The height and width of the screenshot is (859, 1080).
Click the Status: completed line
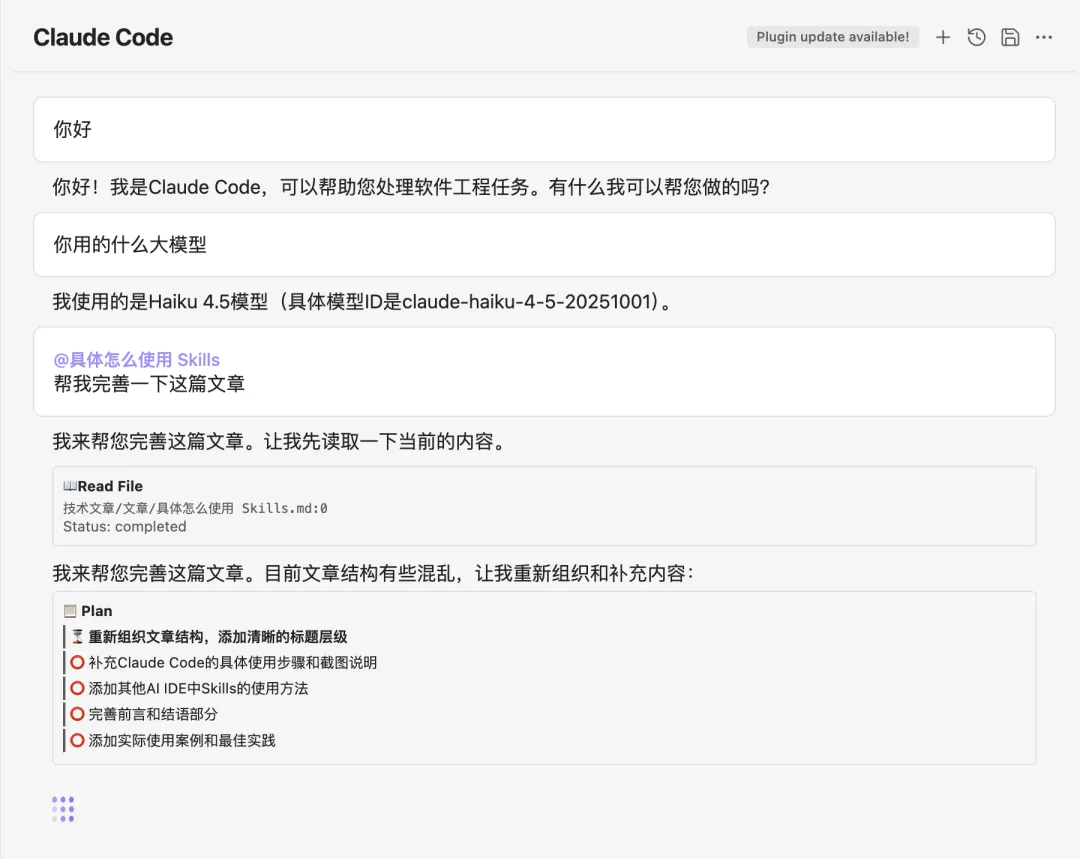(x=125, y=526)
